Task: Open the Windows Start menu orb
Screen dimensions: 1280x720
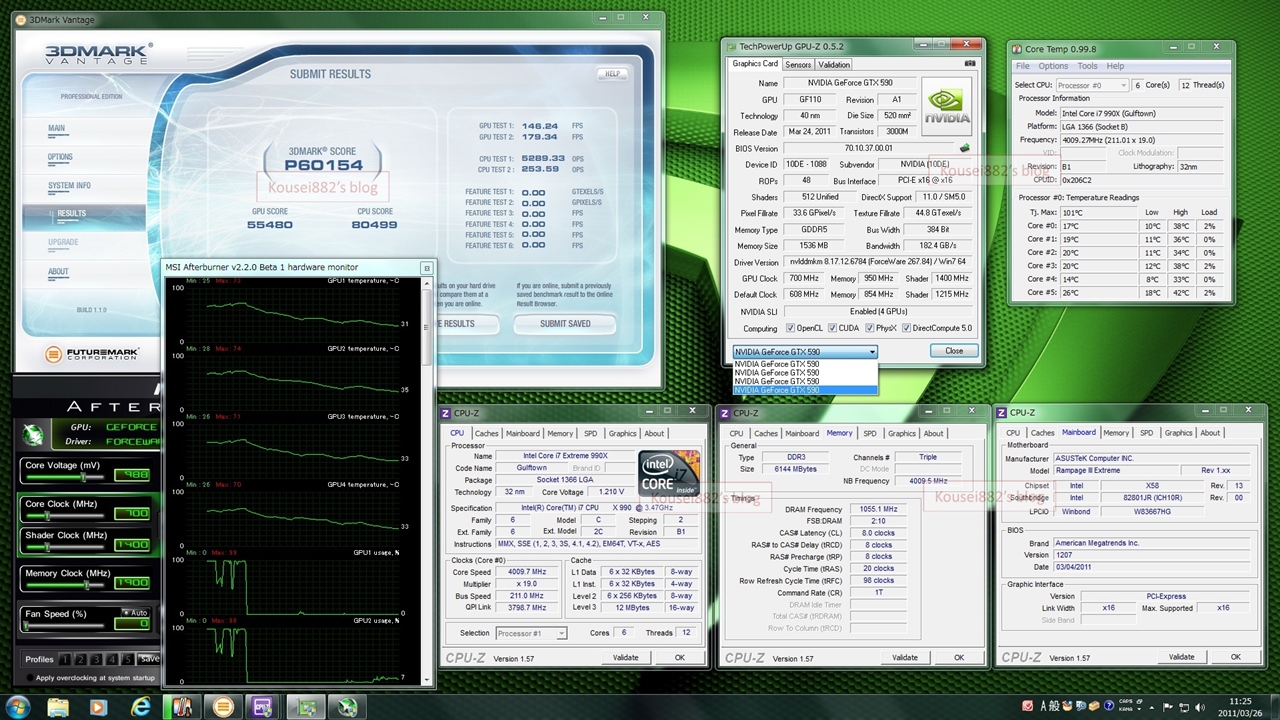Action: 18,707
